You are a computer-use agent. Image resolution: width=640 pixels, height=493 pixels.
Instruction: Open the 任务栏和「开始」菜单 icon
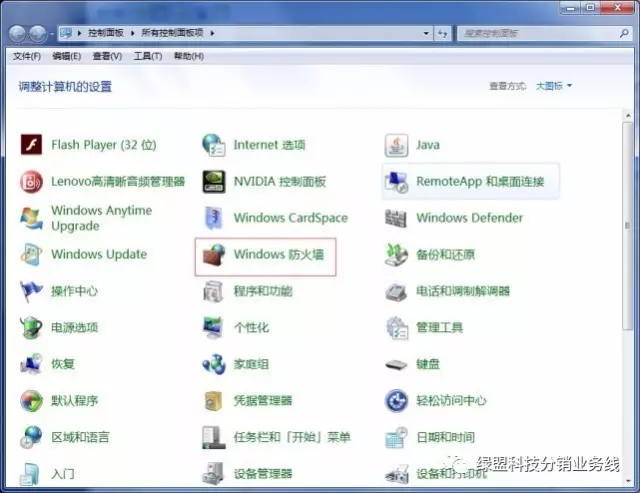point(214,437)
